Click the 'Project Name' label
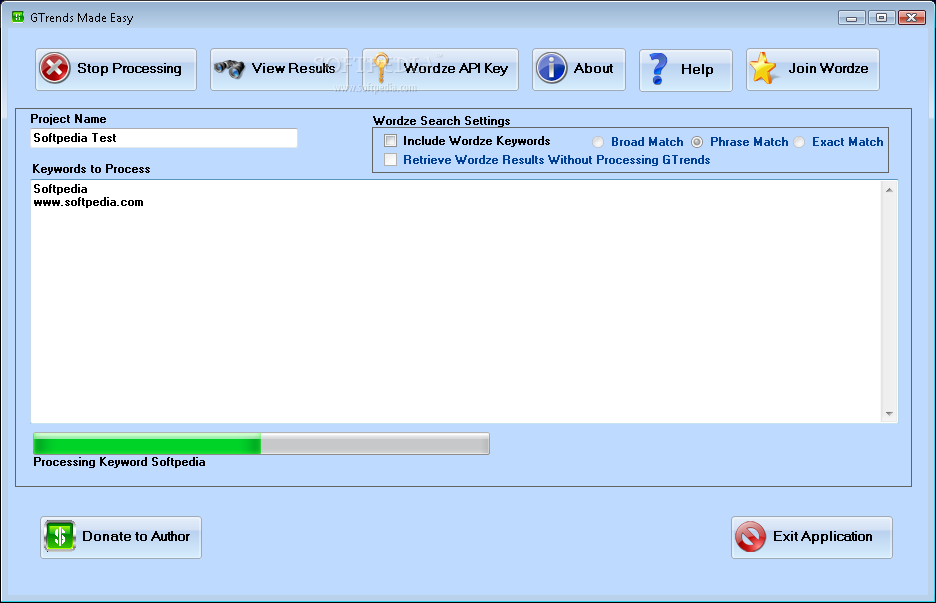 click(68, 119)
